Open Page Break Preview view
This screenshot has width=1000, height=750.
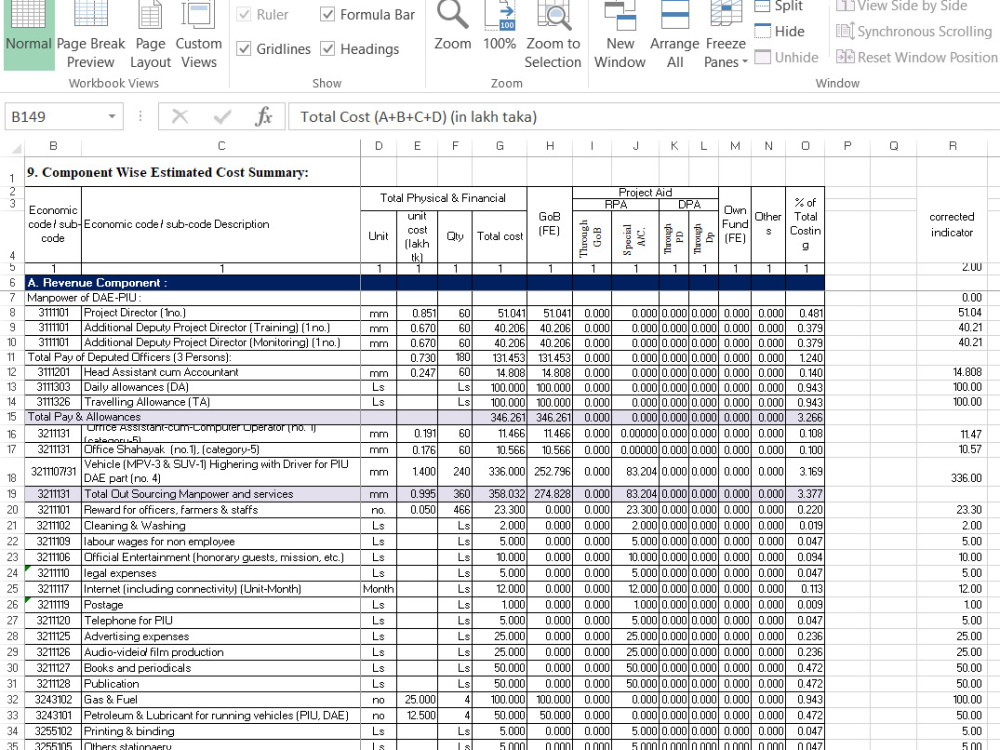[x=91, y=35]
